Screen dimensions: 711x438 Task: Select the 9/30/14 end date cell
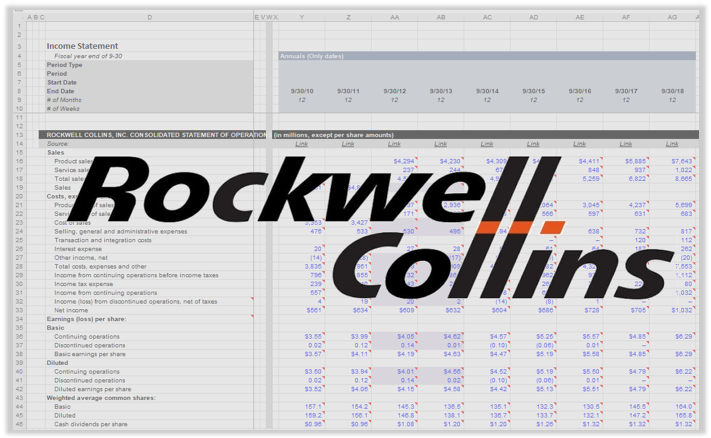coord(487,91)
